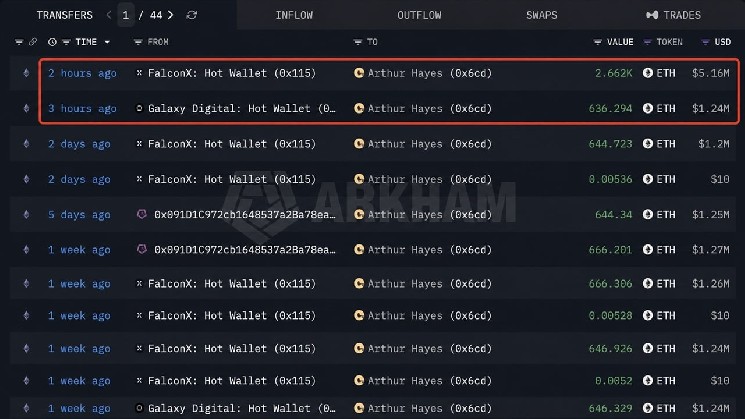745x419 pixels.
Task: Click FalconX icon in 0.00528 row
Action: (x=139, y=315)
